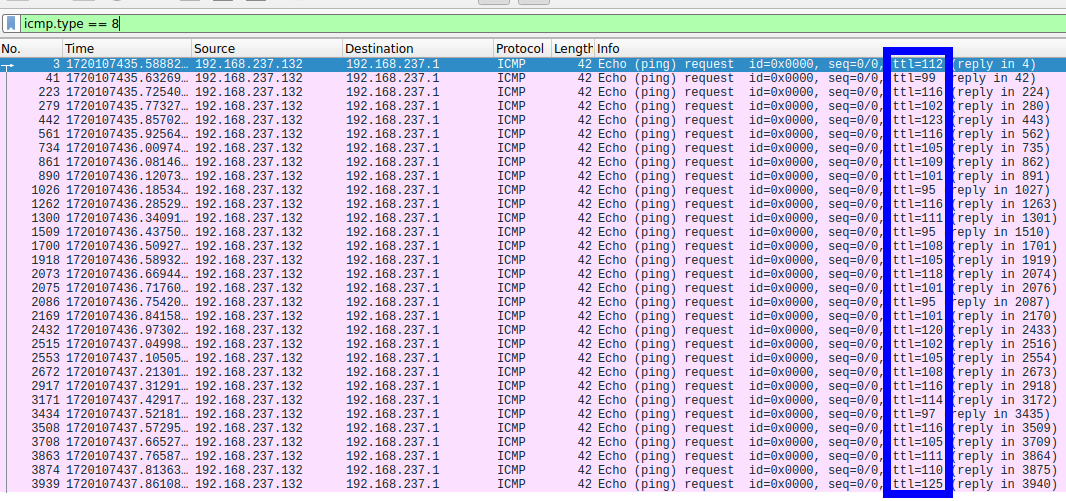Select packet number 3508 row
This screenshot has width=1066, height=501.
pos(533,427)
